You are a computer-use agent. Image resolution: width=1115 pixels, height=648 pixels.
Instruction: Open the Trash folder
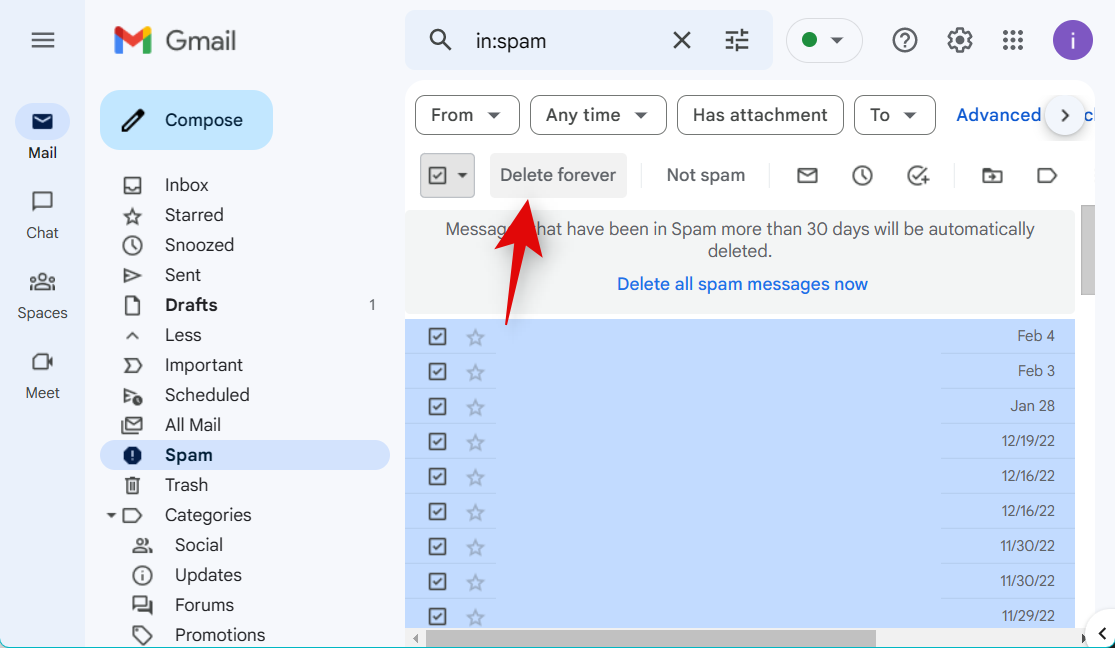[186, 485]
